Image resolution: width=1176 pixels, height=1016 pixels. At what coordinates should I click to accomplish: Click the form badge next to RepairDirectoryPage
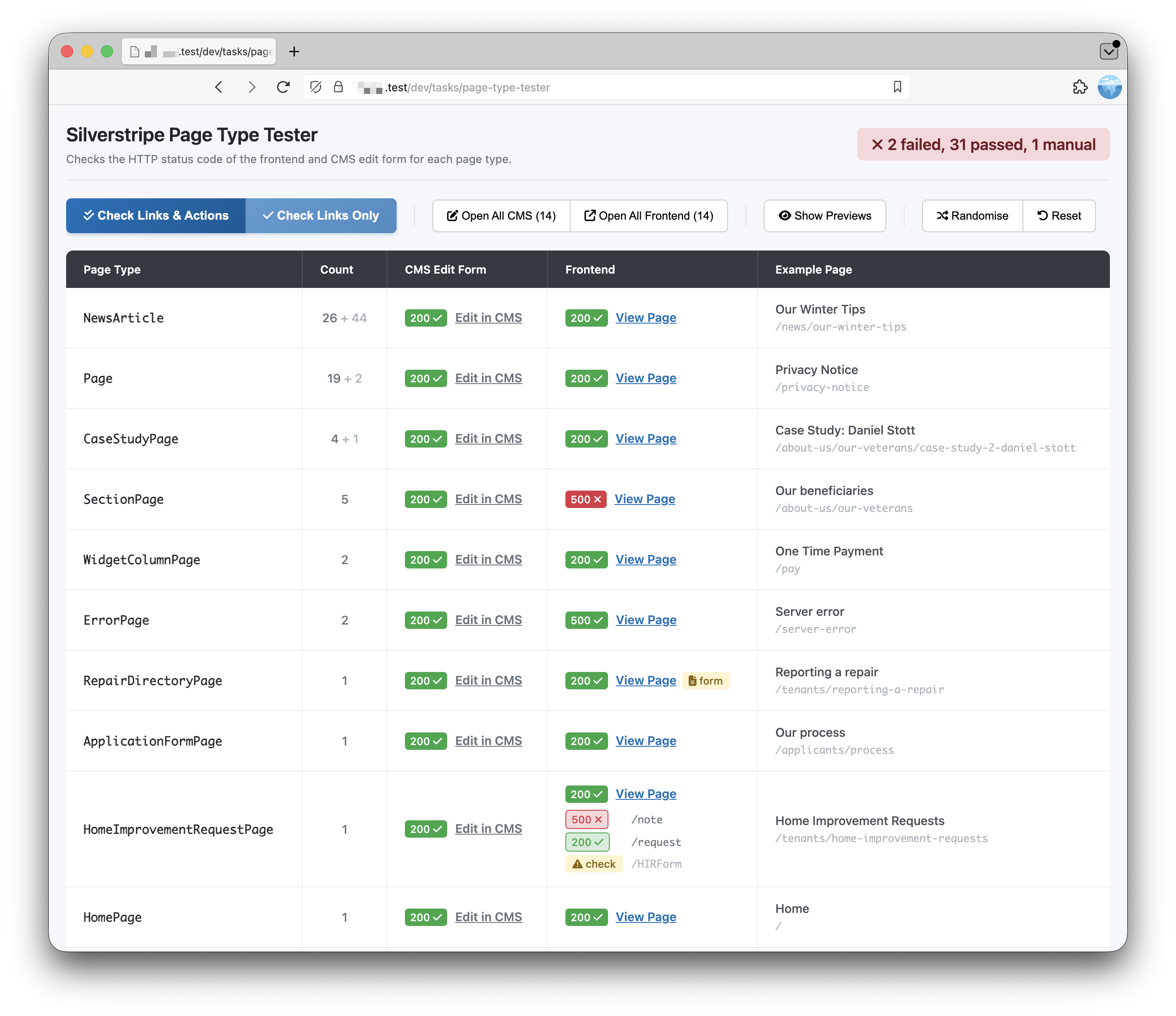(705, 681)
